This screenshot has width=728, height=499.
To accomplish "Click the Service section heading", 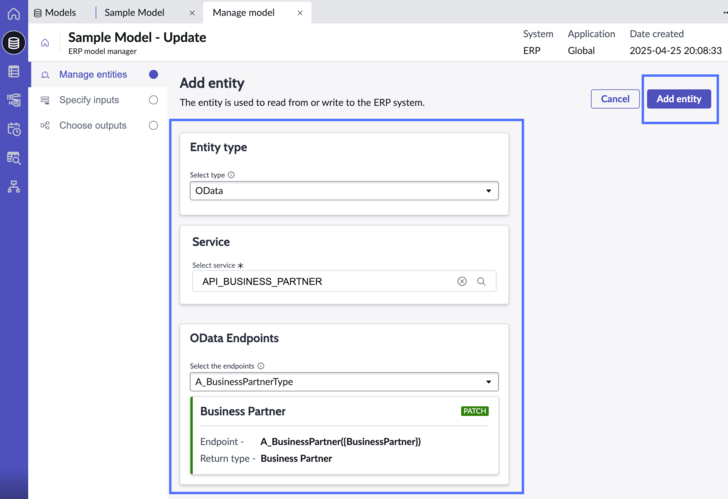I will coord(211,242).
